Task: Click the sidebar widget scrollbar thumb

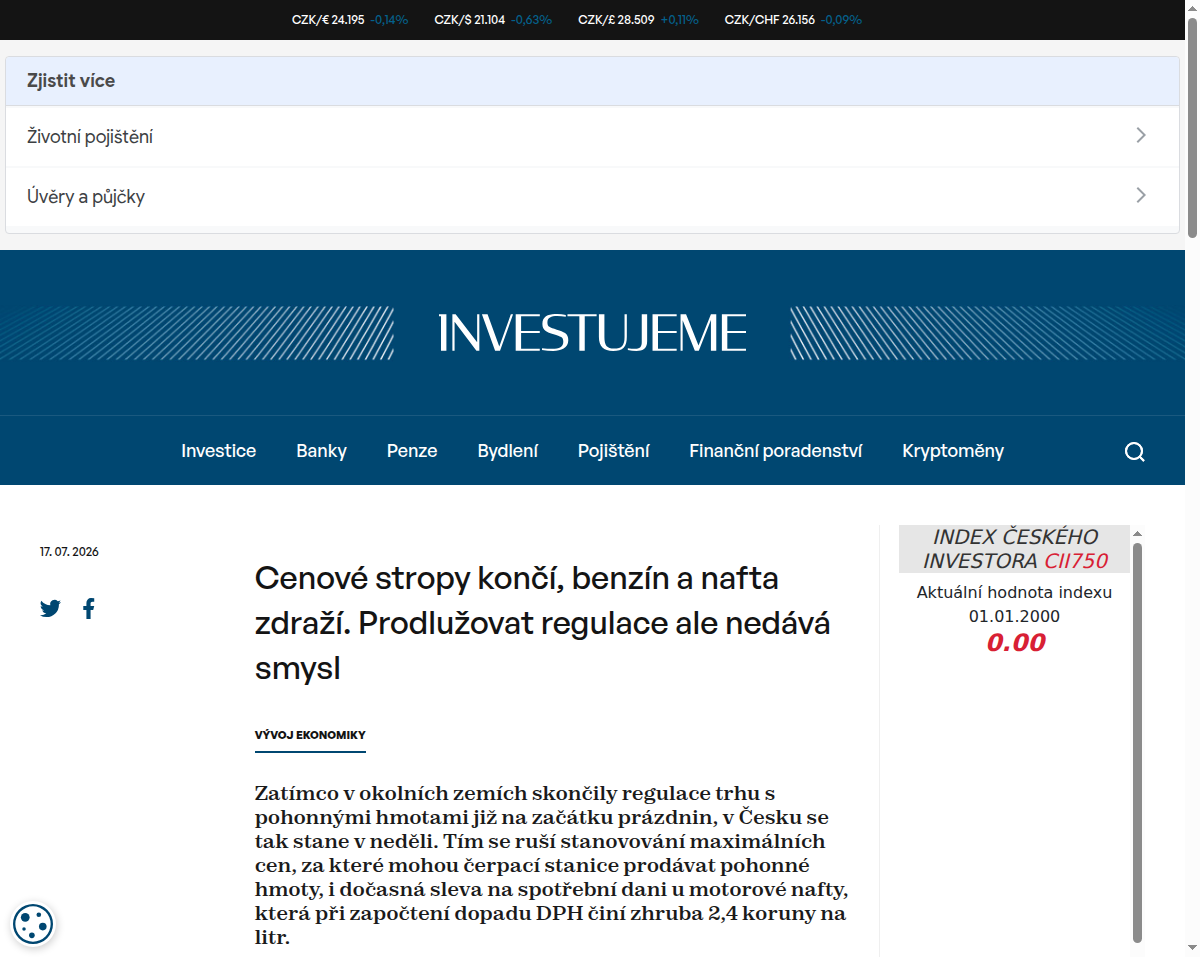Action: click(1137, 742)
